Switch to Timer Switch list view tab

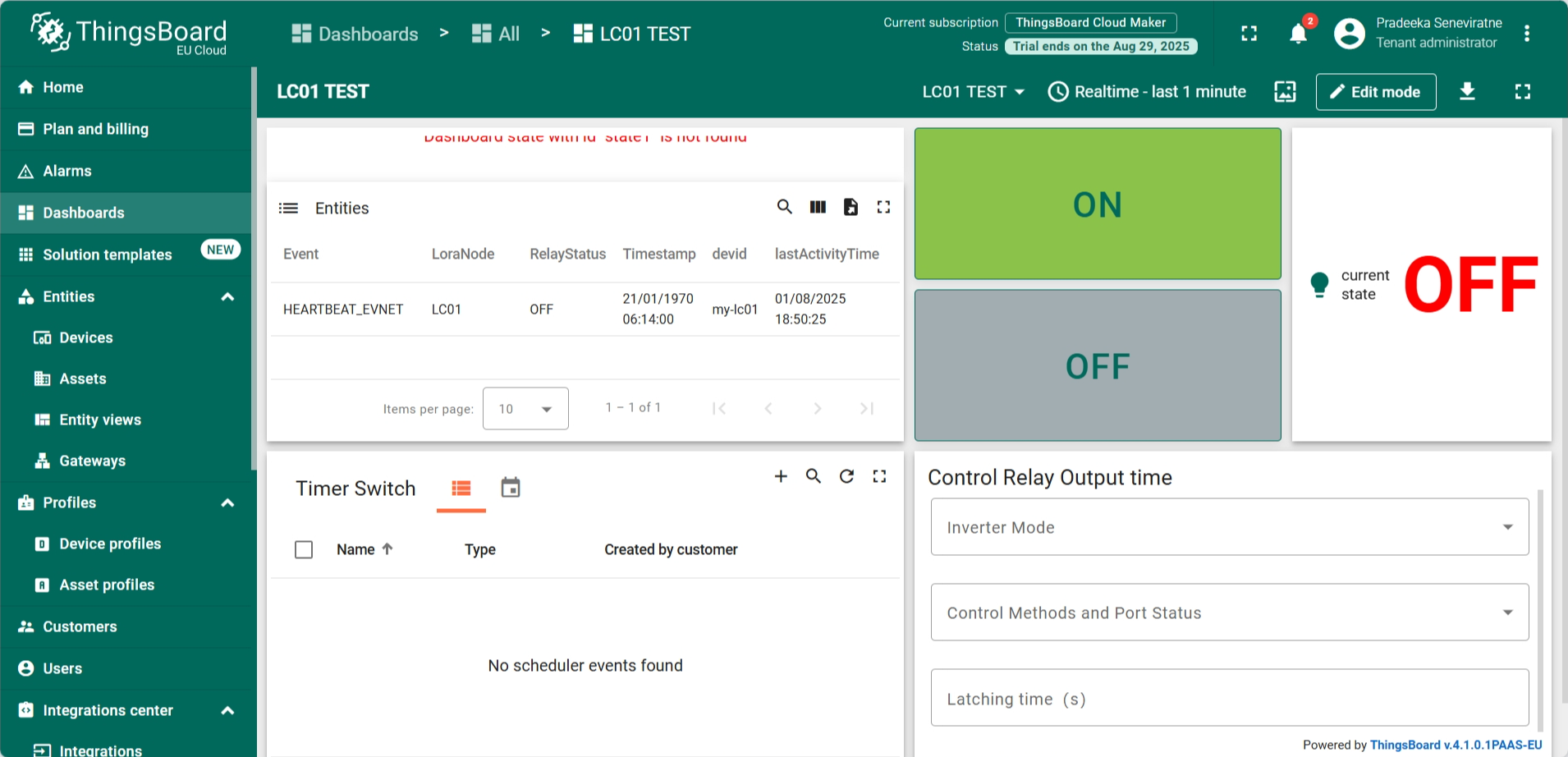tap(461, 489)
